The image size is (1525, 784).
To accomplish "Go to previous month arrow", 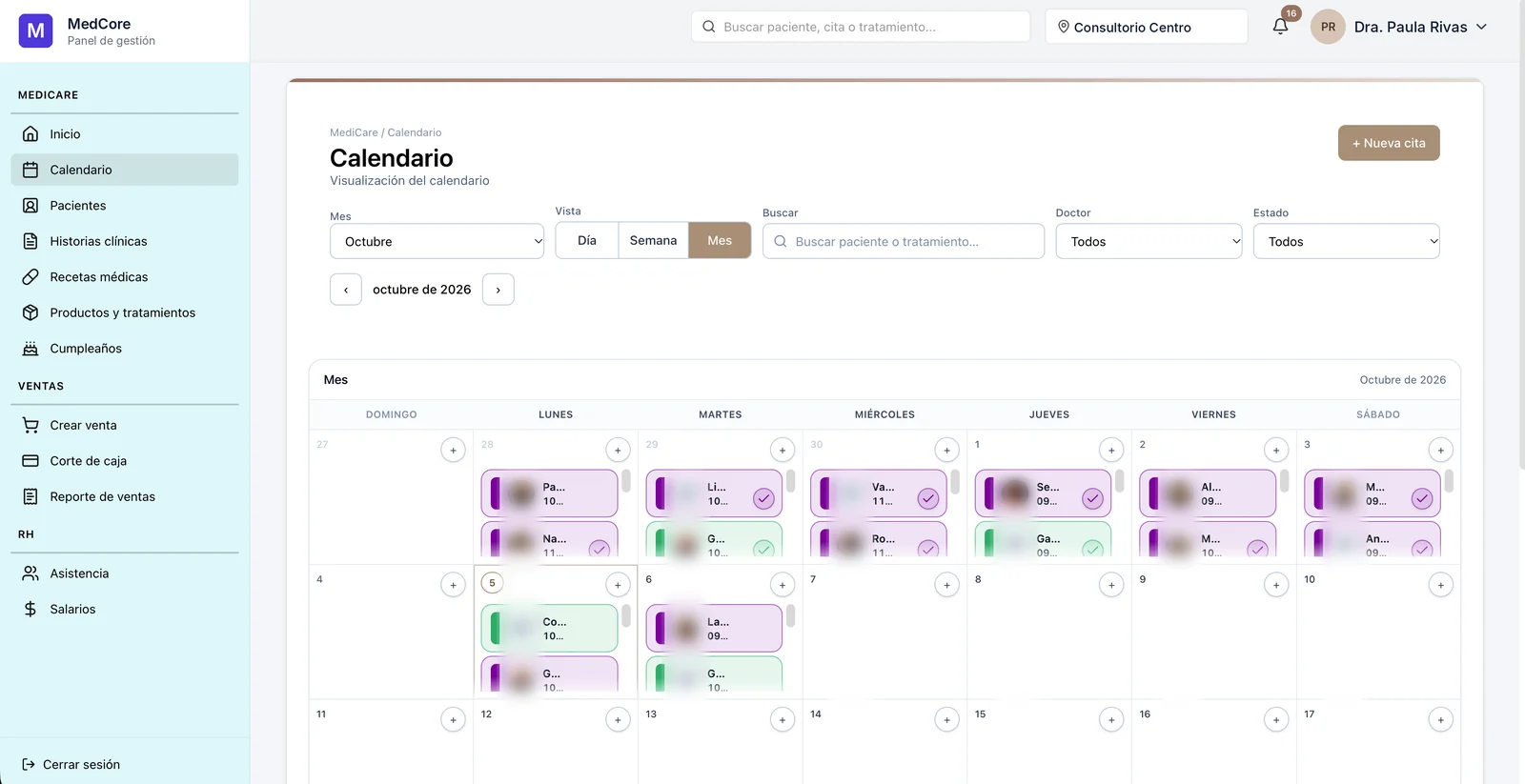I will [346, 290].
